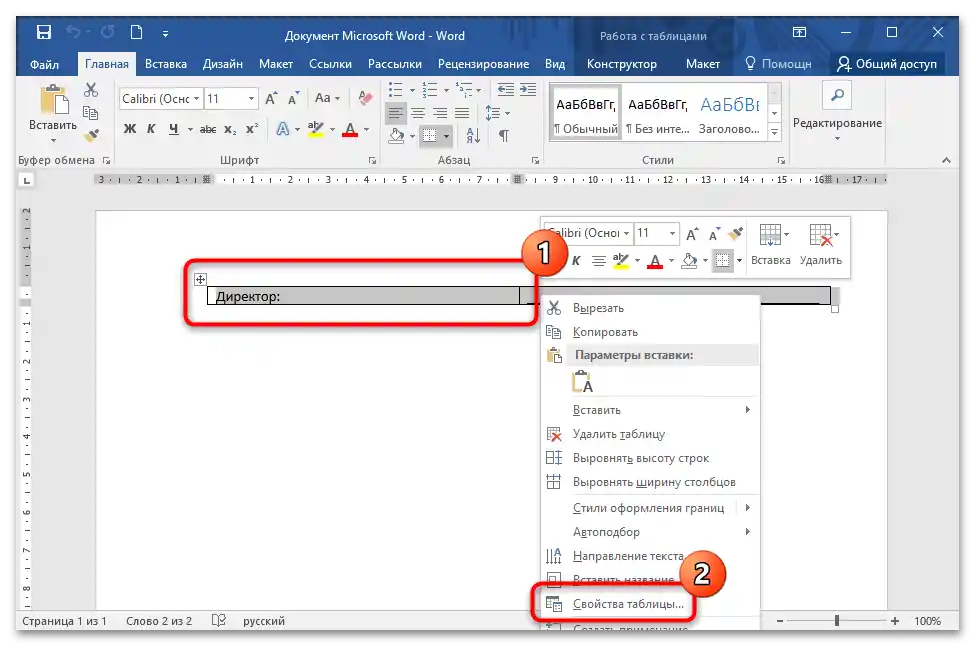Increase font size in ribbon Font group
This screenshot has height=646, width=975.
pyautogui.click(x=272, y=98)
